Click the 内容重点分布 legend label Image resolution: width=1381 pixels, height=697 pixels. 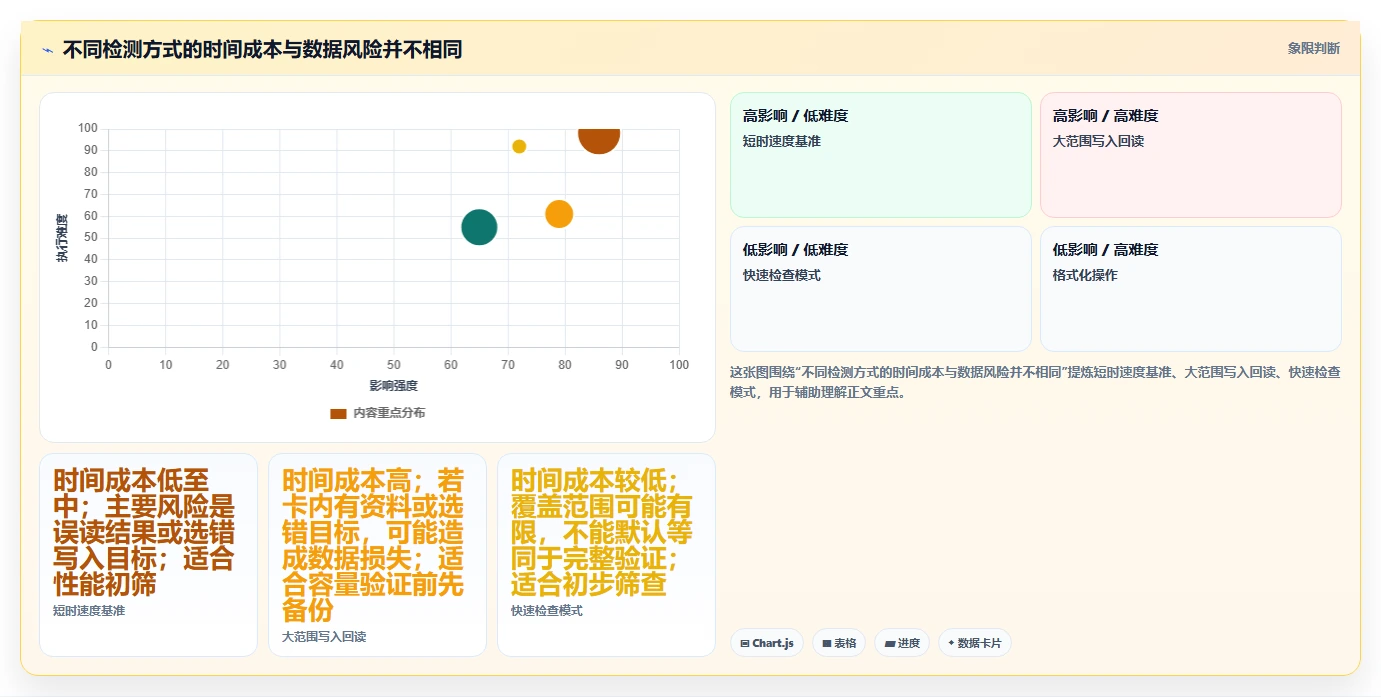(x=389, y=413)
